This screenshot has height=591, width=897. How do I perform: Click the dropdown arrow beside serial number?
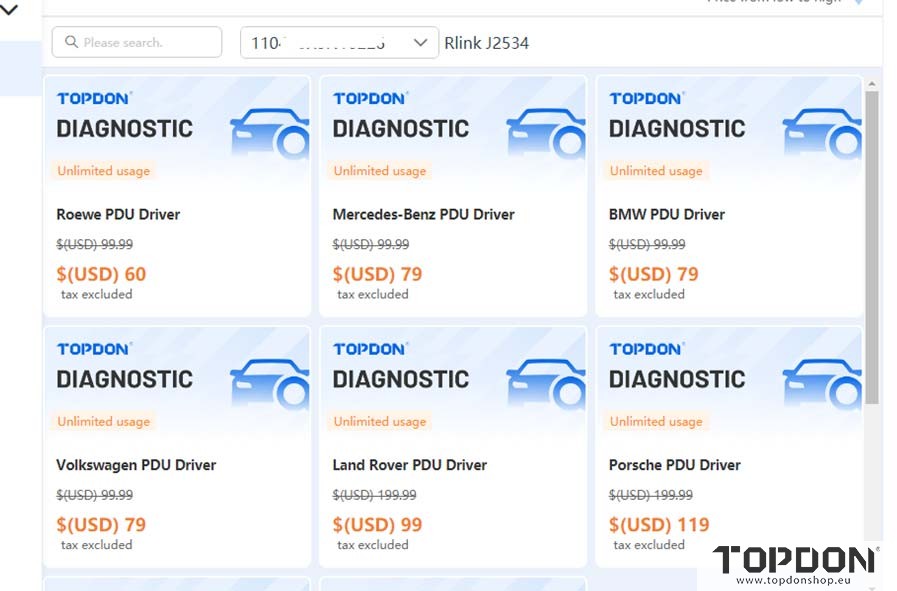[420, 42]
